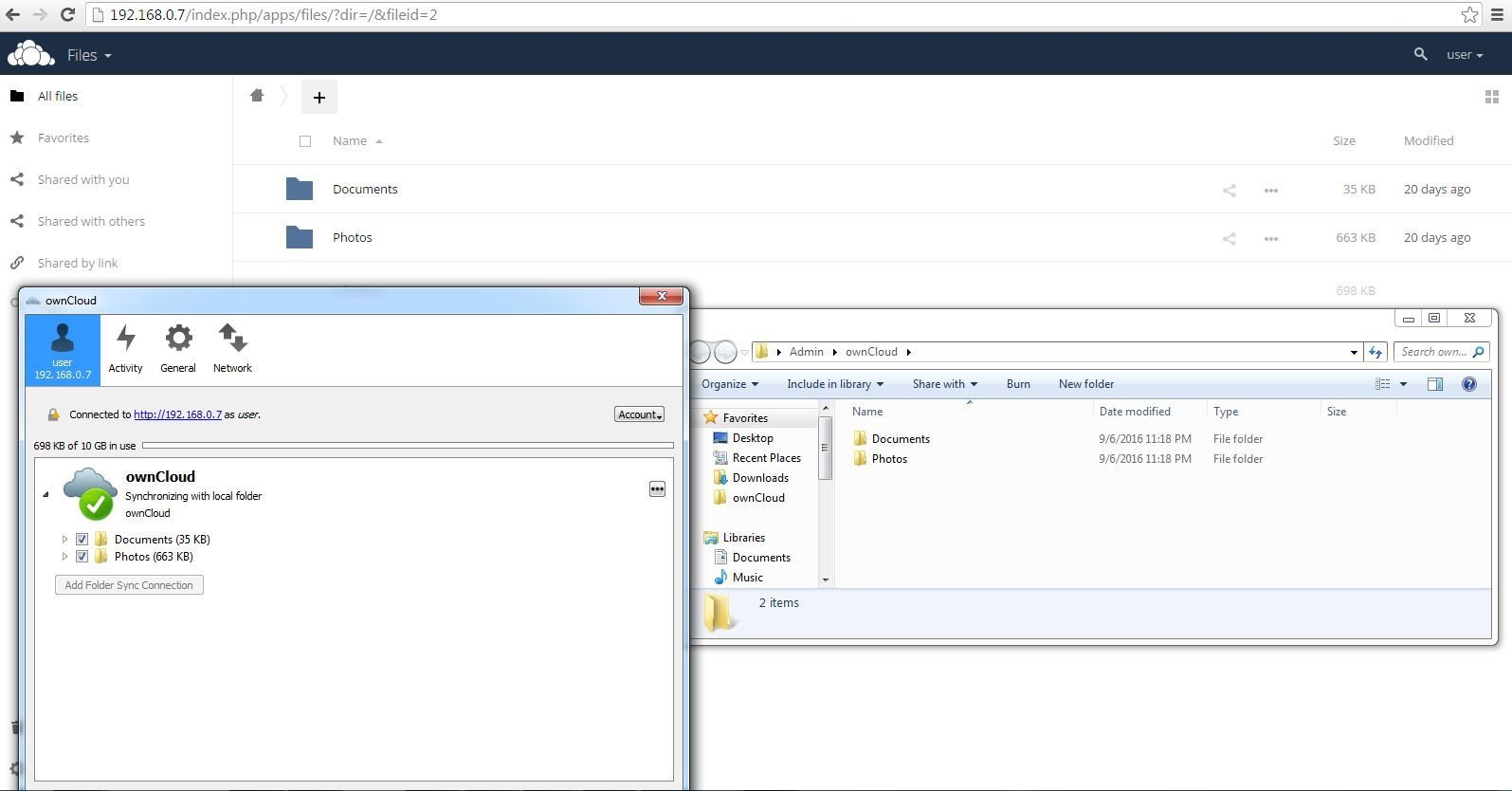Open the http://192.168.0.7 link in client
This screenshot has height=791, width=1512.
pos(177,414)
